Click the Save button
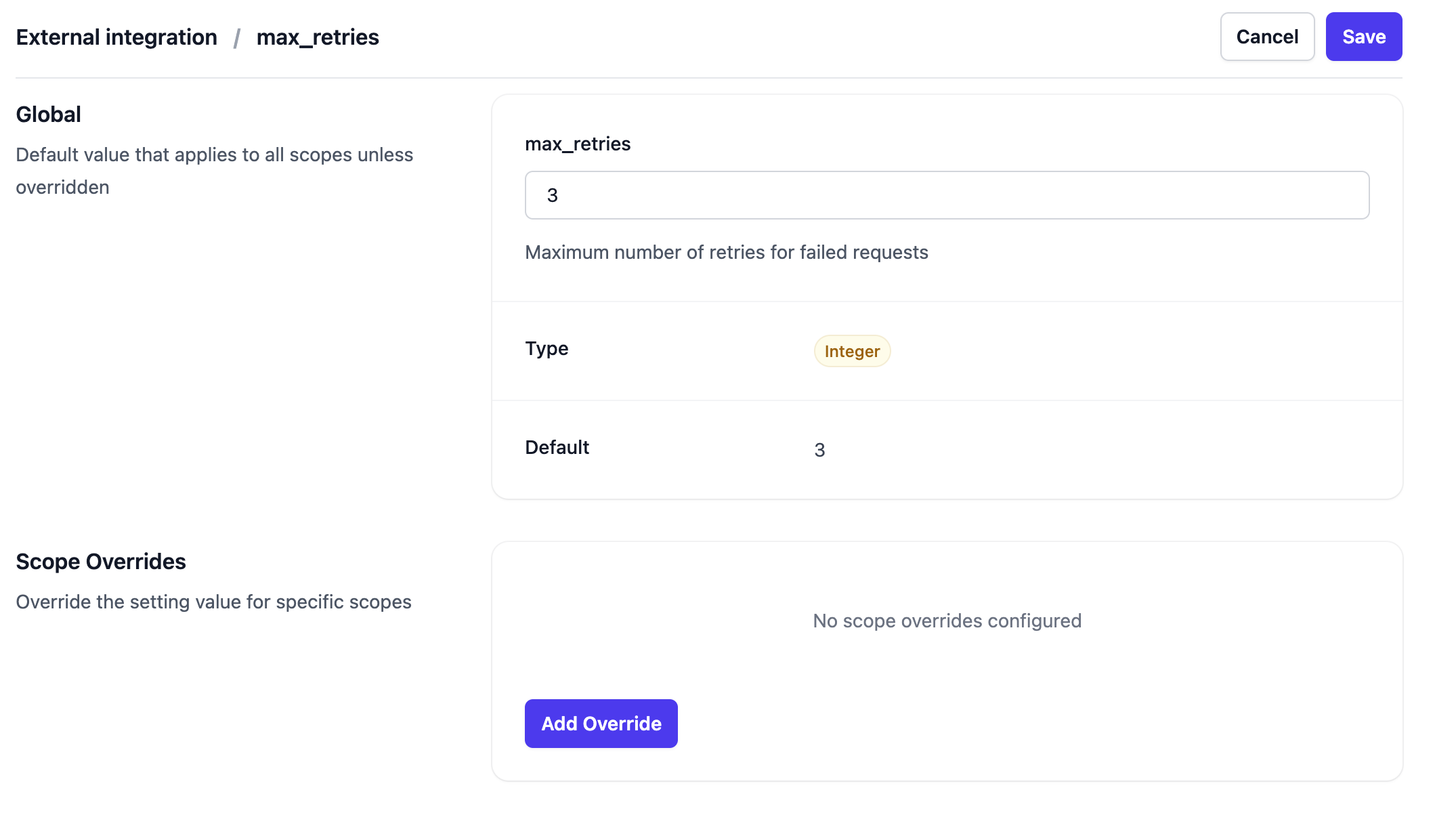The height and width of the screenshot is (832, 1456). point(1363,37)
